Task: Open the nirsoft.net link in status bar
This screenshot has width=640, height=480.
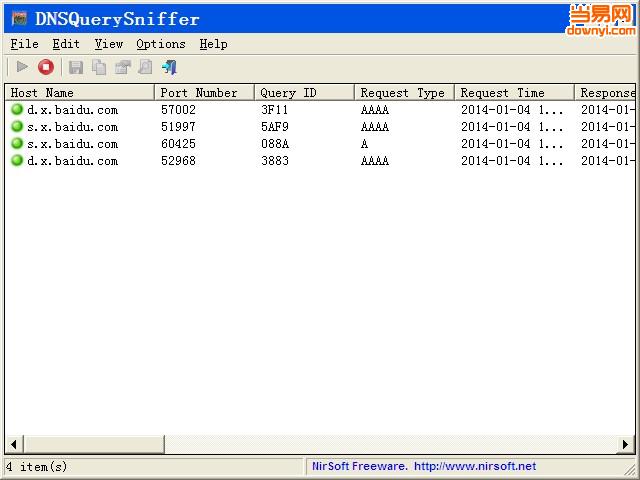Action: (x=474, y=466)
